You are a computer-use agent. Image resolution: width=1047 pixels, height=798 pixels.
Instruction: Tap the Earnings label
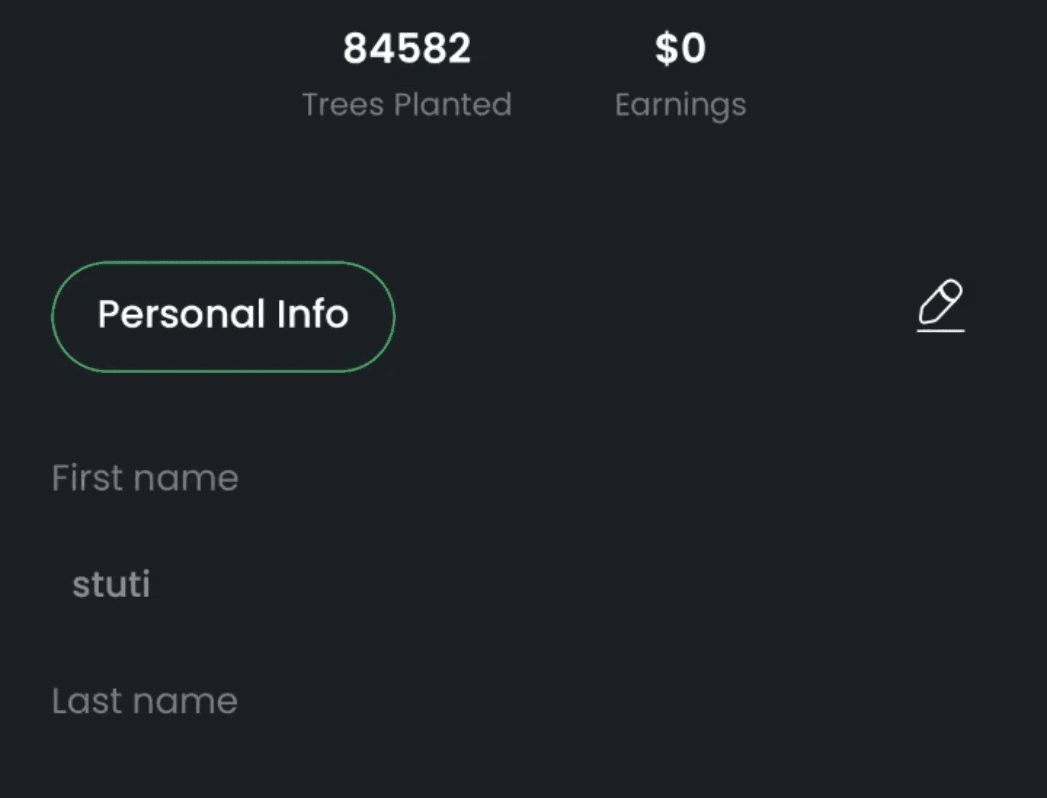coord(680,104)
